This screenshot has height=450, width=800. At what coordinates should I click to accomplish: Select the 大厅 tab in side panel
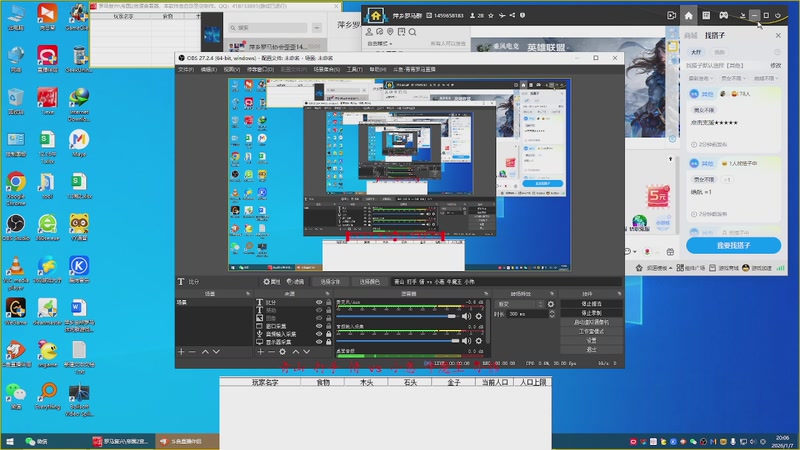tap(696, 52)
